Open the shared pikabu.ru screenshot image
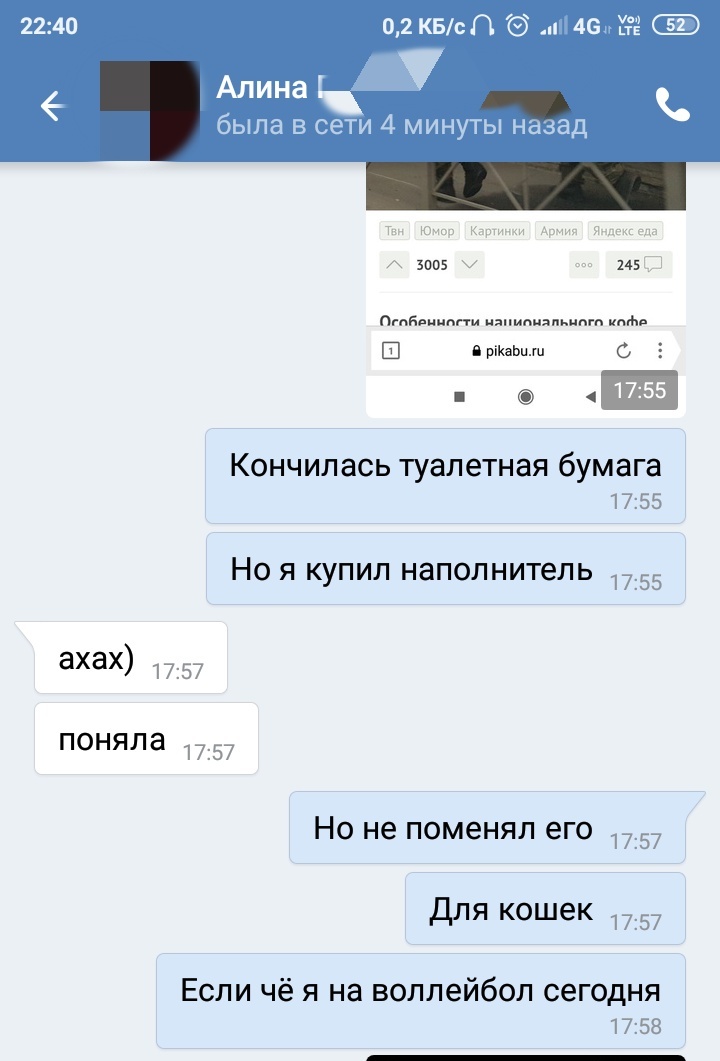720x1061 pixels. pos(526,290)
